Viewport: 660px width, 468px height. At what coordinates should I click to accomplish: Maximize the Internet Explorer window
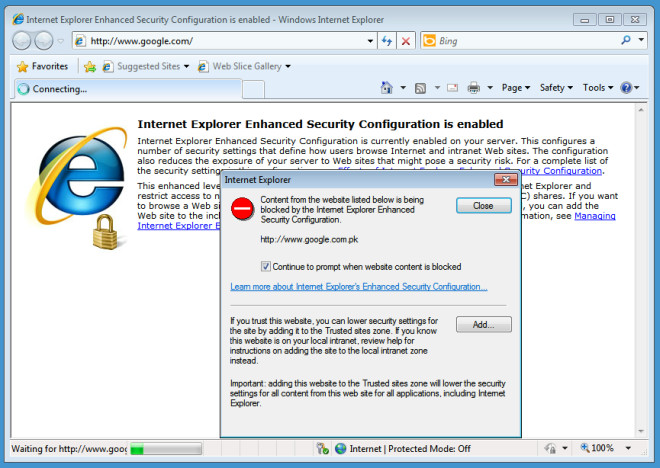coord(610,19)
